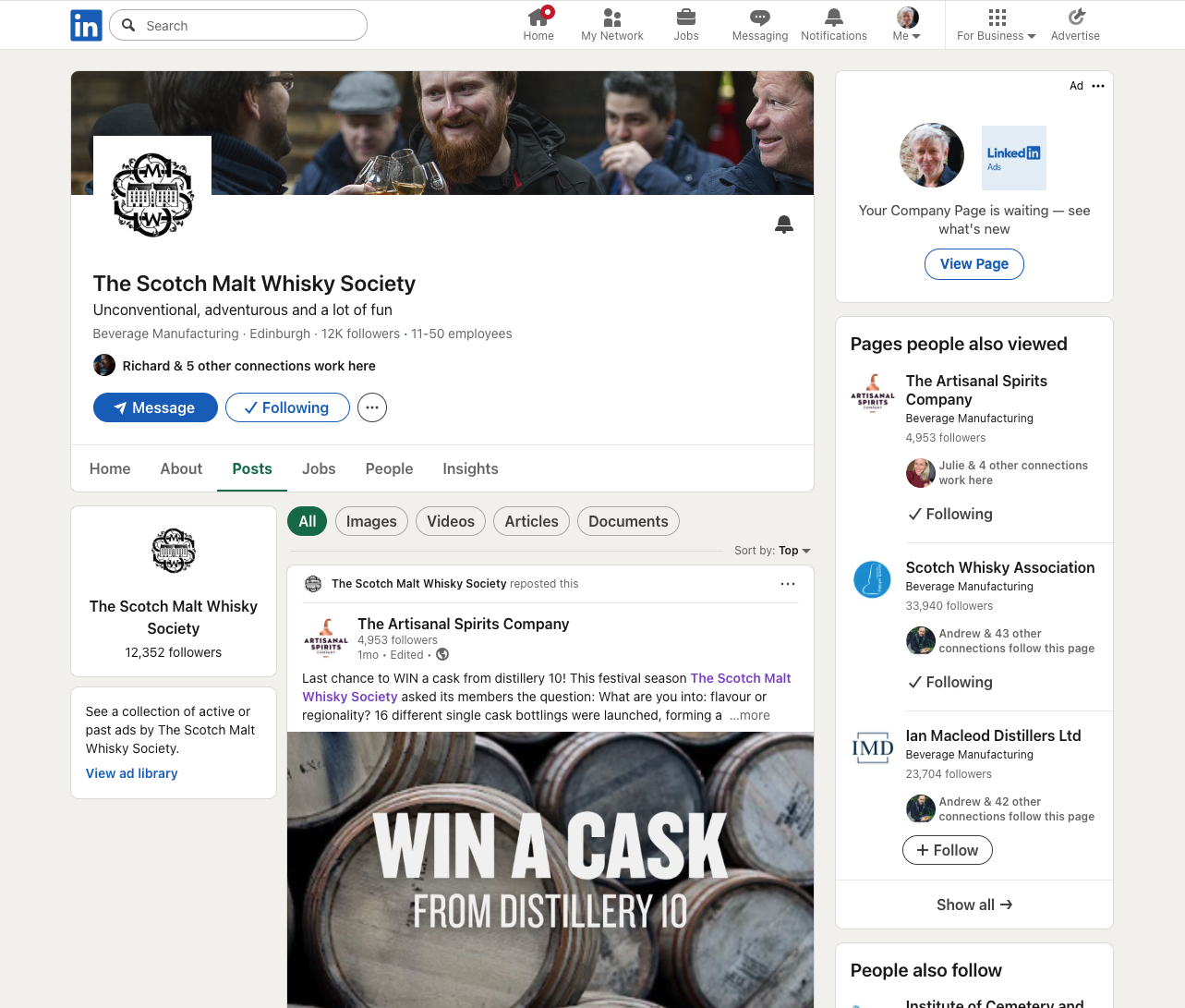Open the Sort by Top dropdown

(794, 551)
